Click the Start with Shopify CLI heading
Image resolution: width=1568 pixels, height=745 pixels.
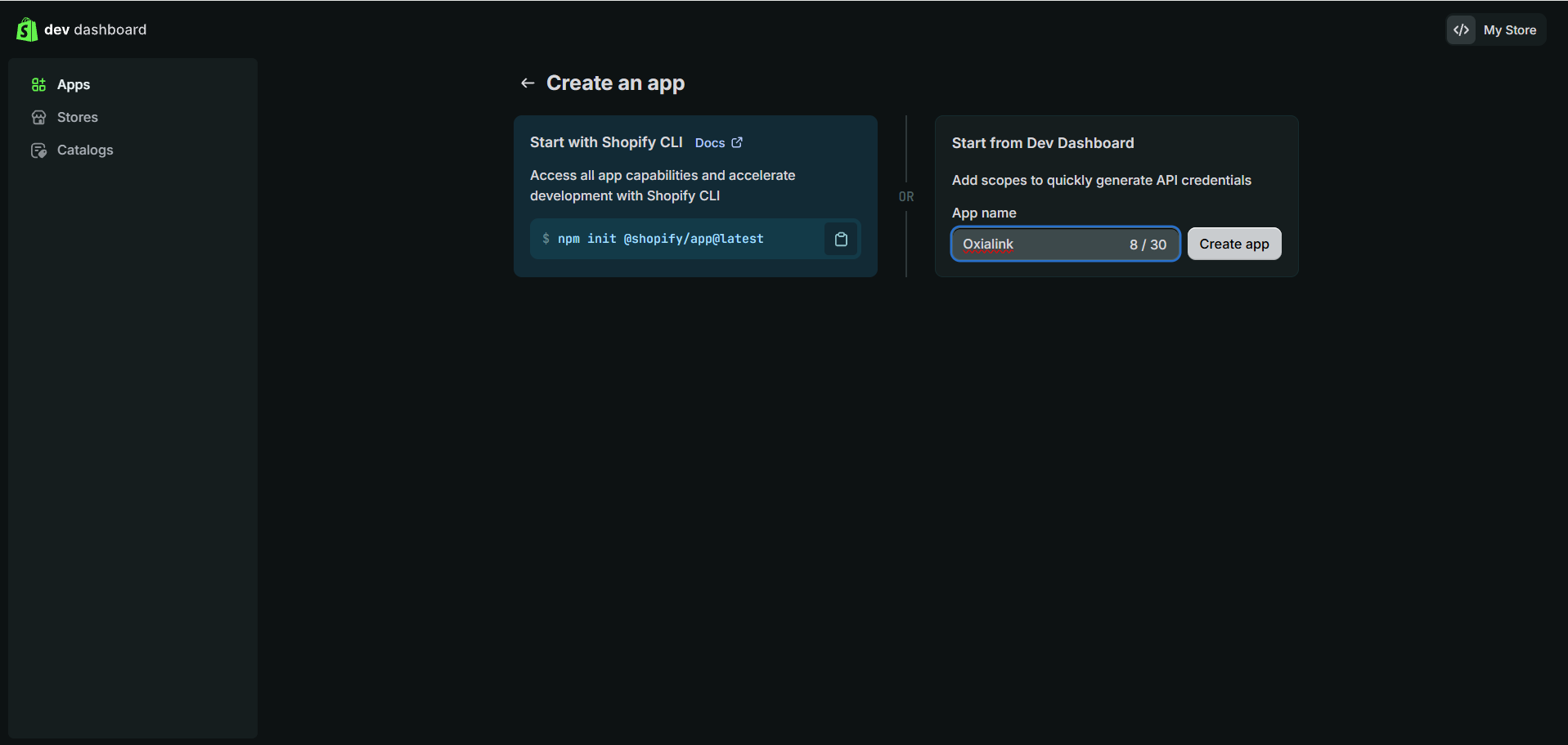click(x=606, y=142)
